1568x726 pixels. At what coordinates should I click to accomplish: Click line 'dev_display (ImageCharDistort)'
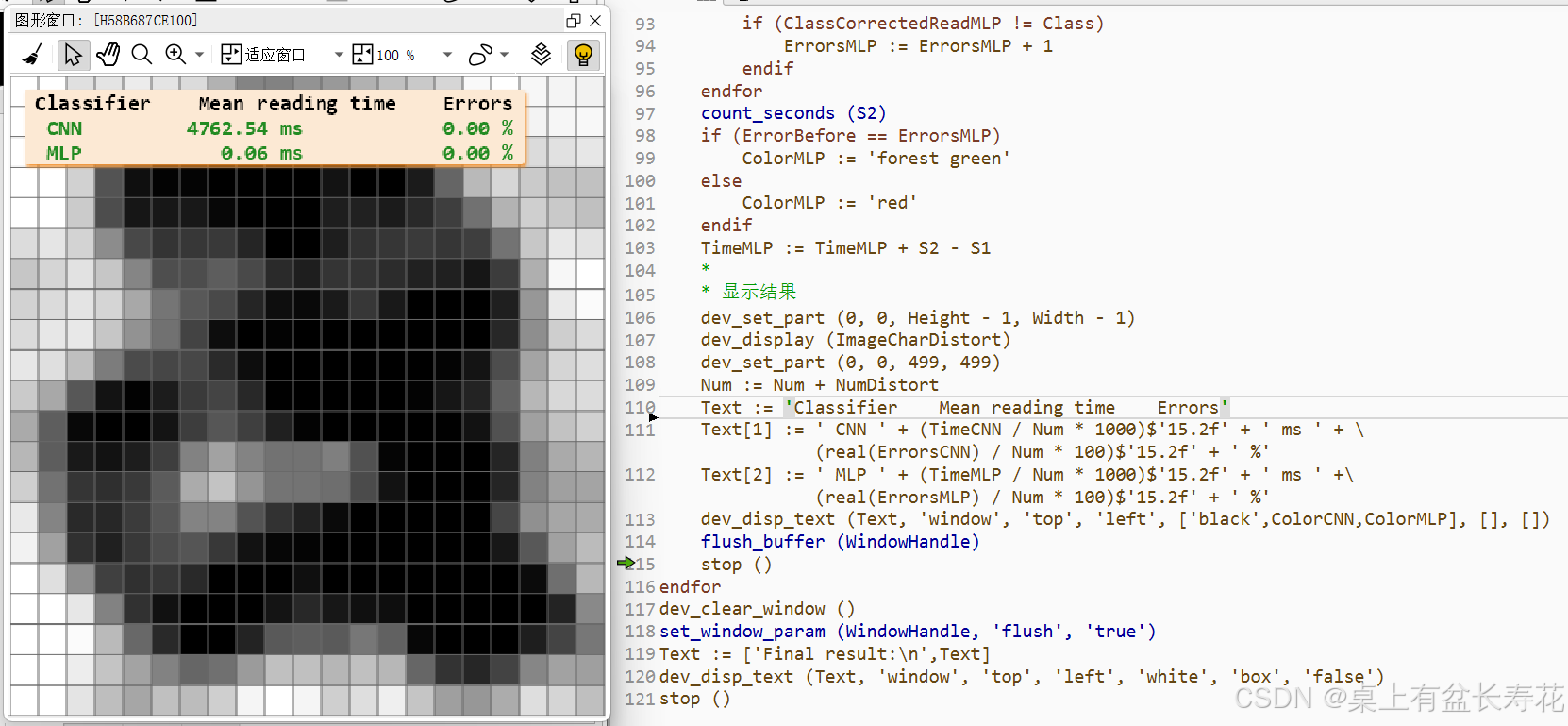point(856,339)
